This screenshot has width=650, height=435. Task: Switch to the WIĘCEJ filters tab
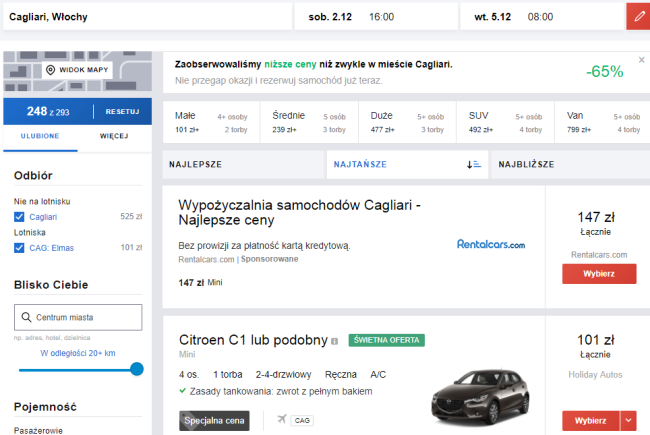pos(114,136)
